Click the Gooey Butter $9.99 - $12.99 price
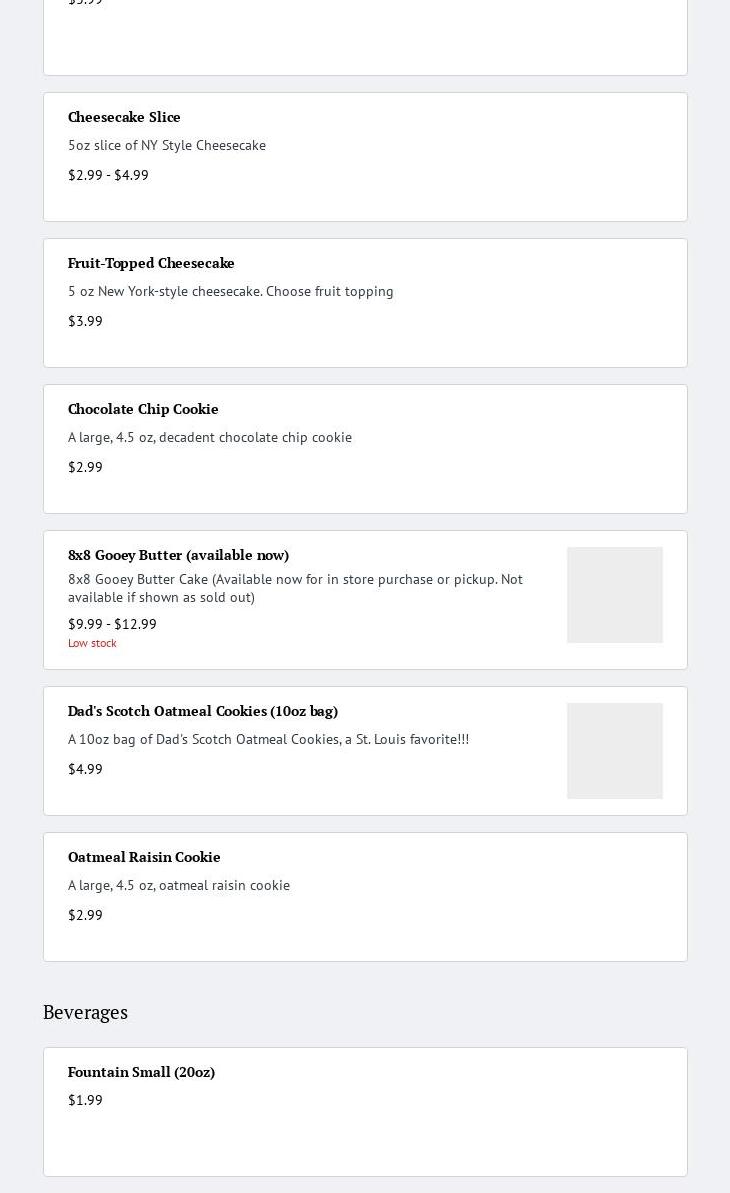This screenshot has height=1193, width=730. [x=112, y=624]
